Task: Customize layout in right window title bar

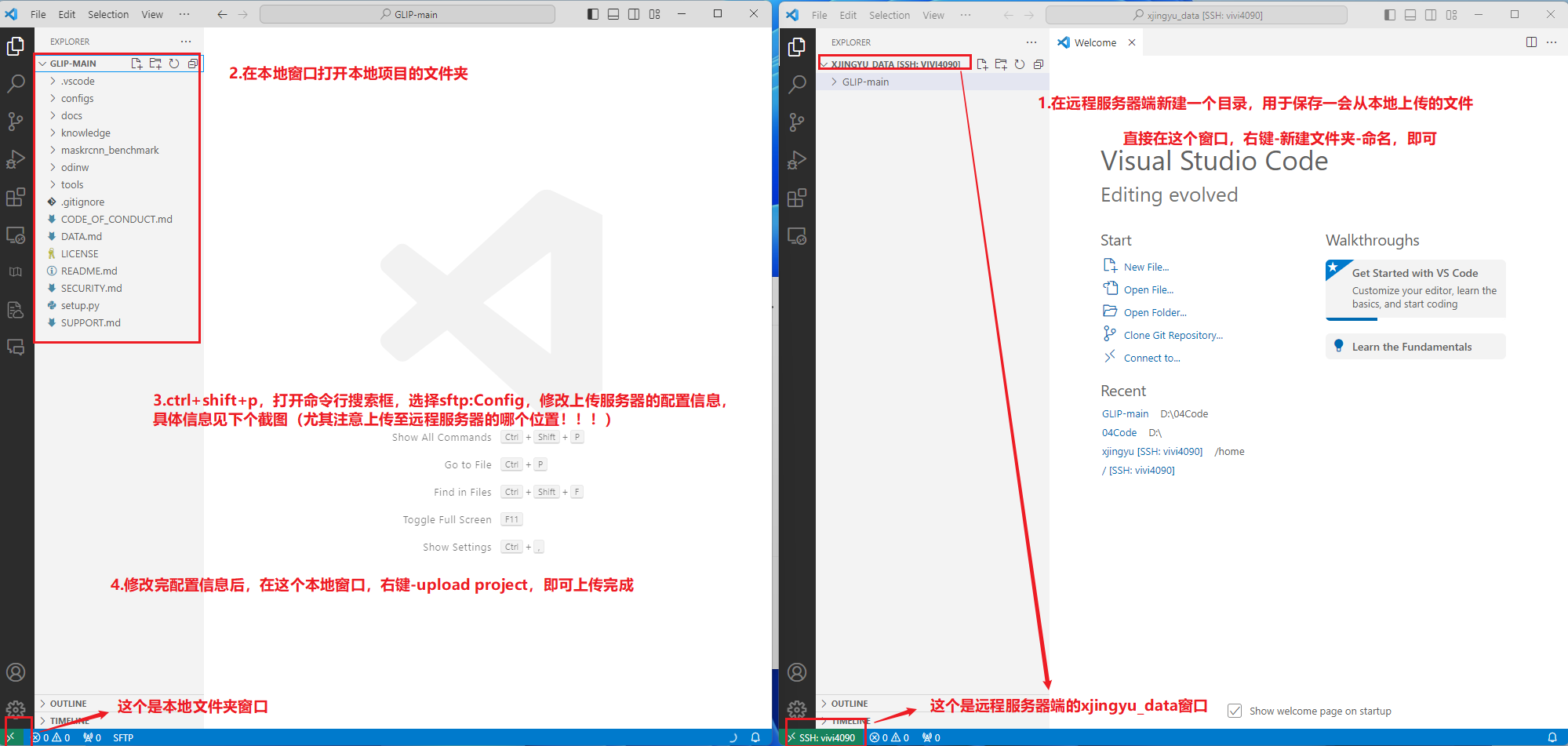Action: 1452,15
